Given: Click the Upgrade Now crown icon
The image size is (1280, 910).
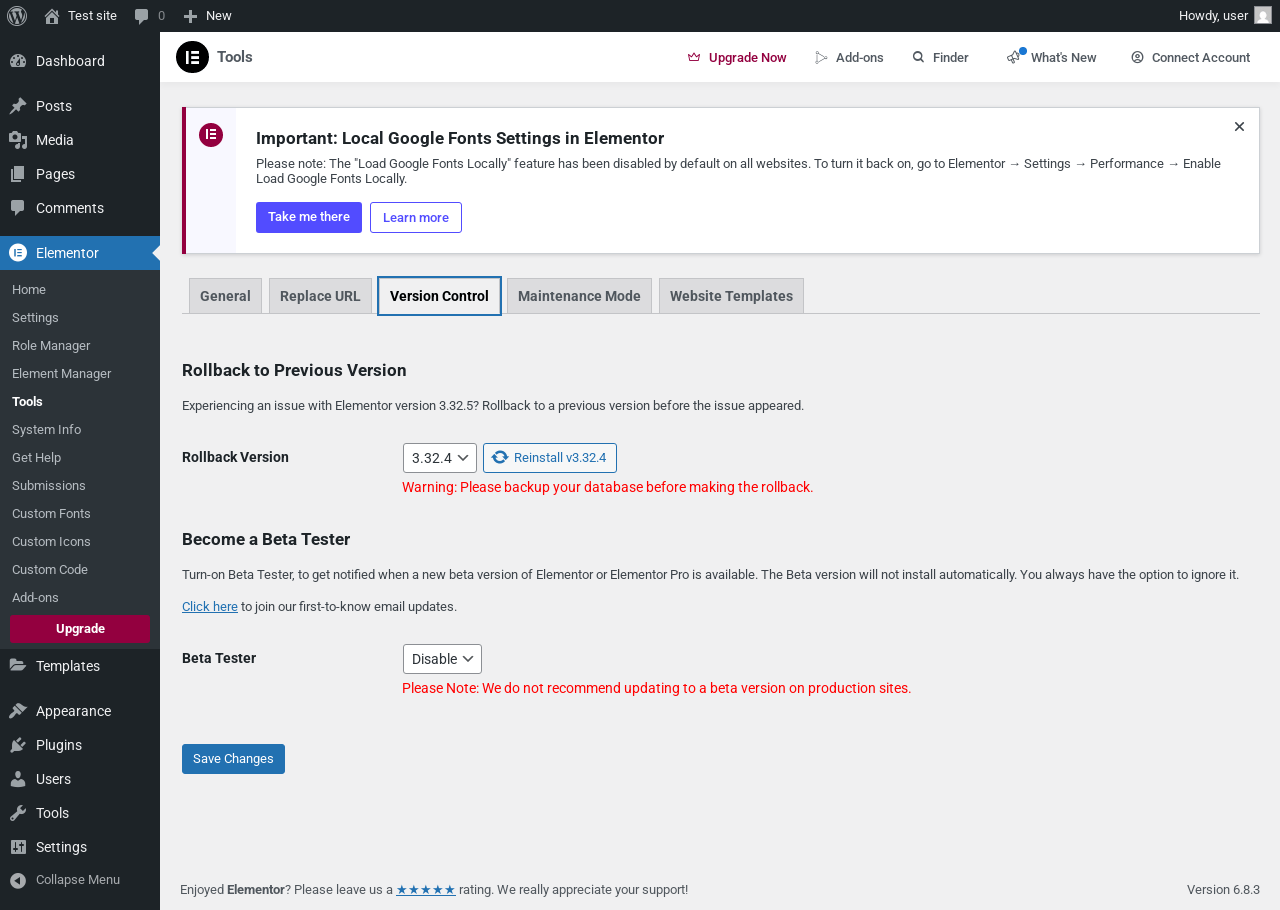Looking at the screenshot, I should [x=694, y=58].
